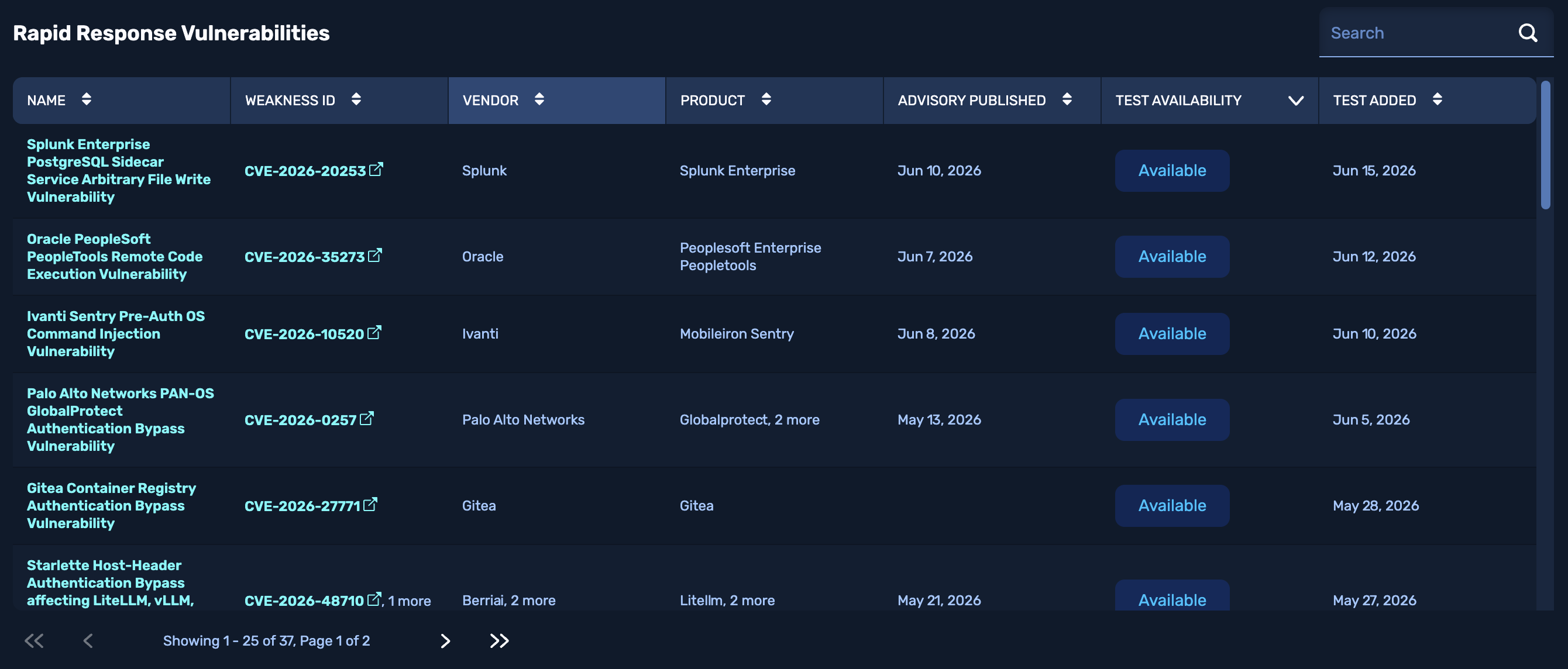
Task: Select 'Splunk Enterprise' product cell
Action: (737, 170)
